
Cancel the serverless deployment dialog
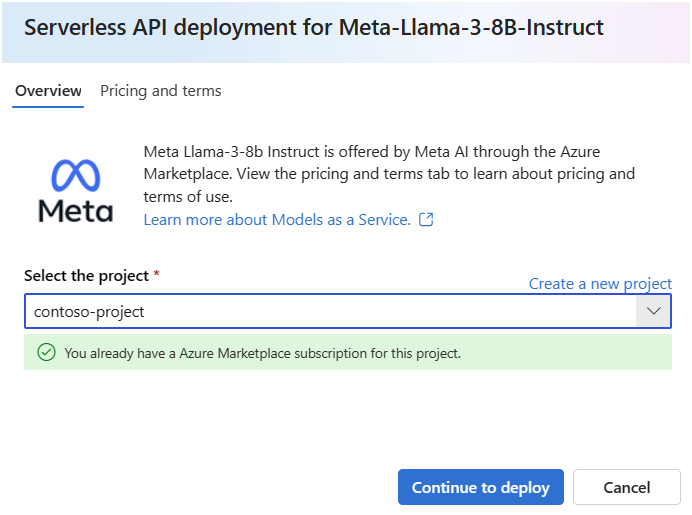[627, 488]
